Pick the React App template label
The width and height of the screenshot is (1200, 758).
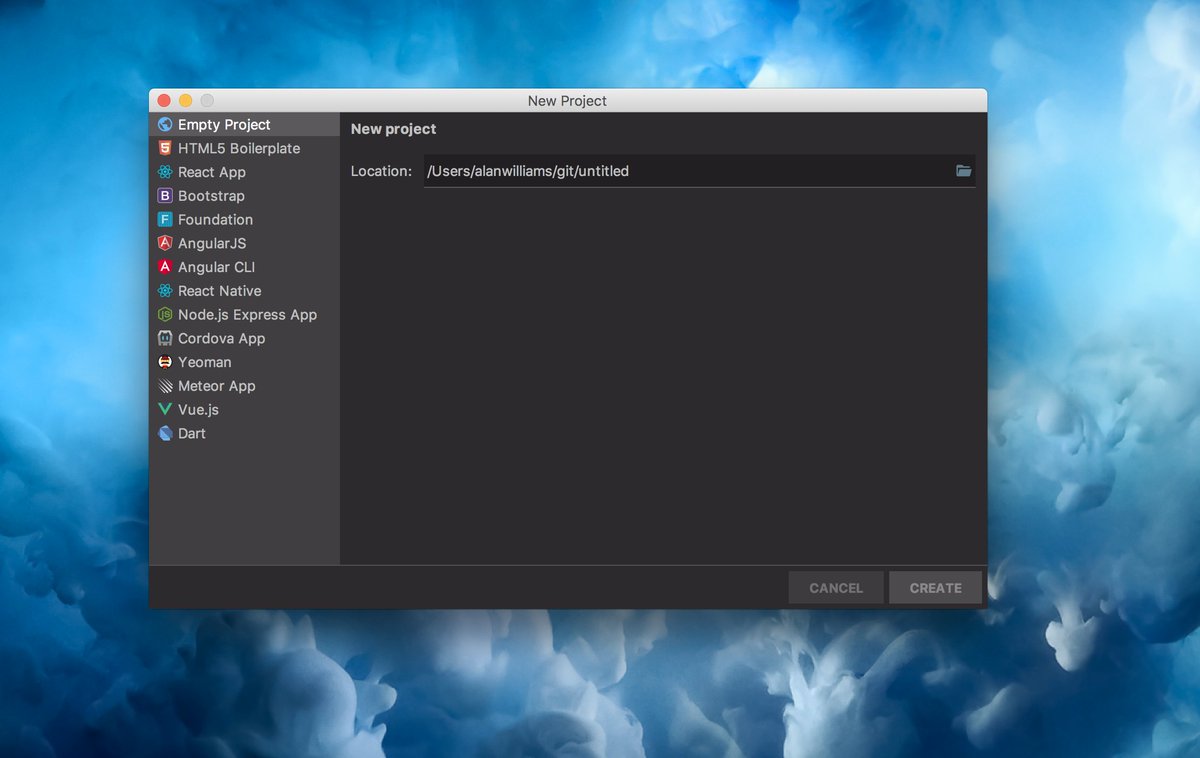(212, 172)
